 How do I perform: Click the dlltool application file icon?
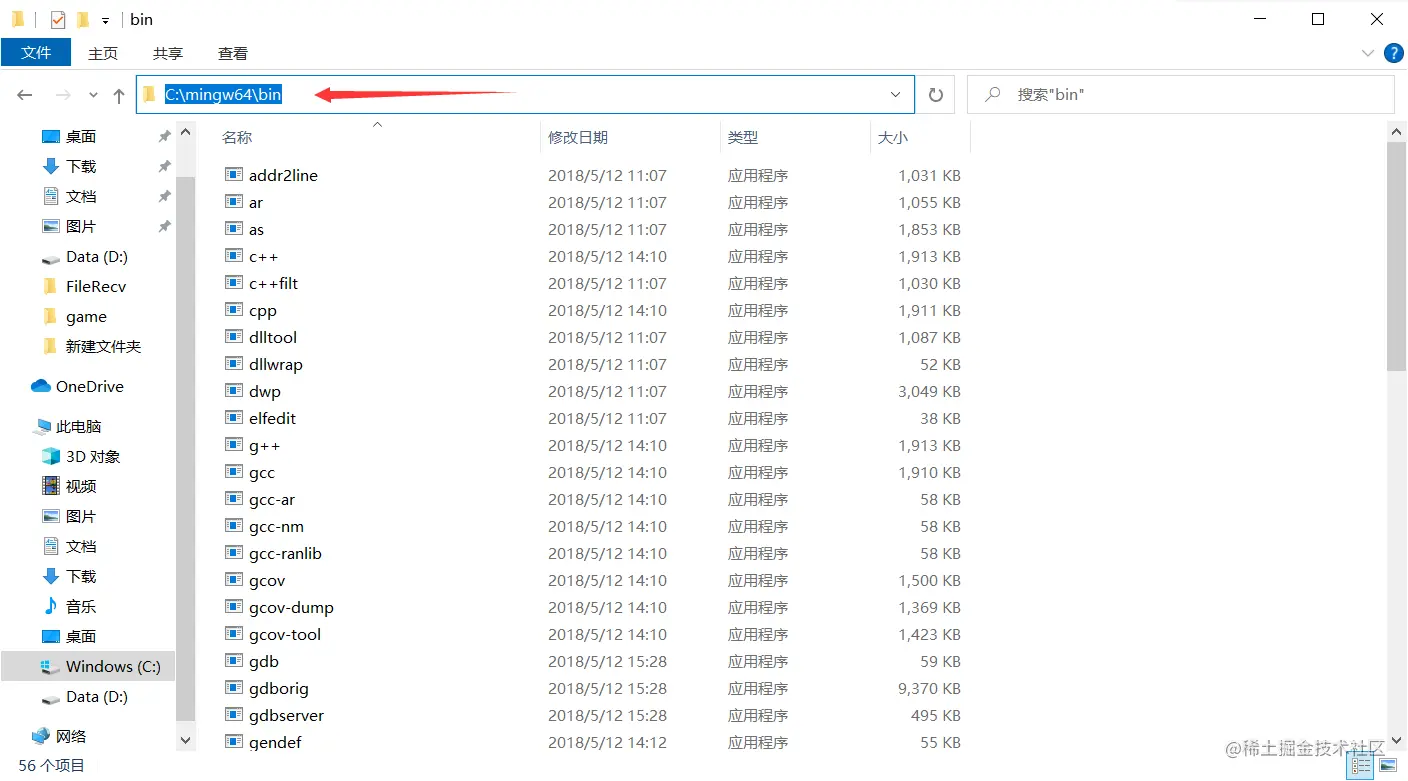click(234, 337)
